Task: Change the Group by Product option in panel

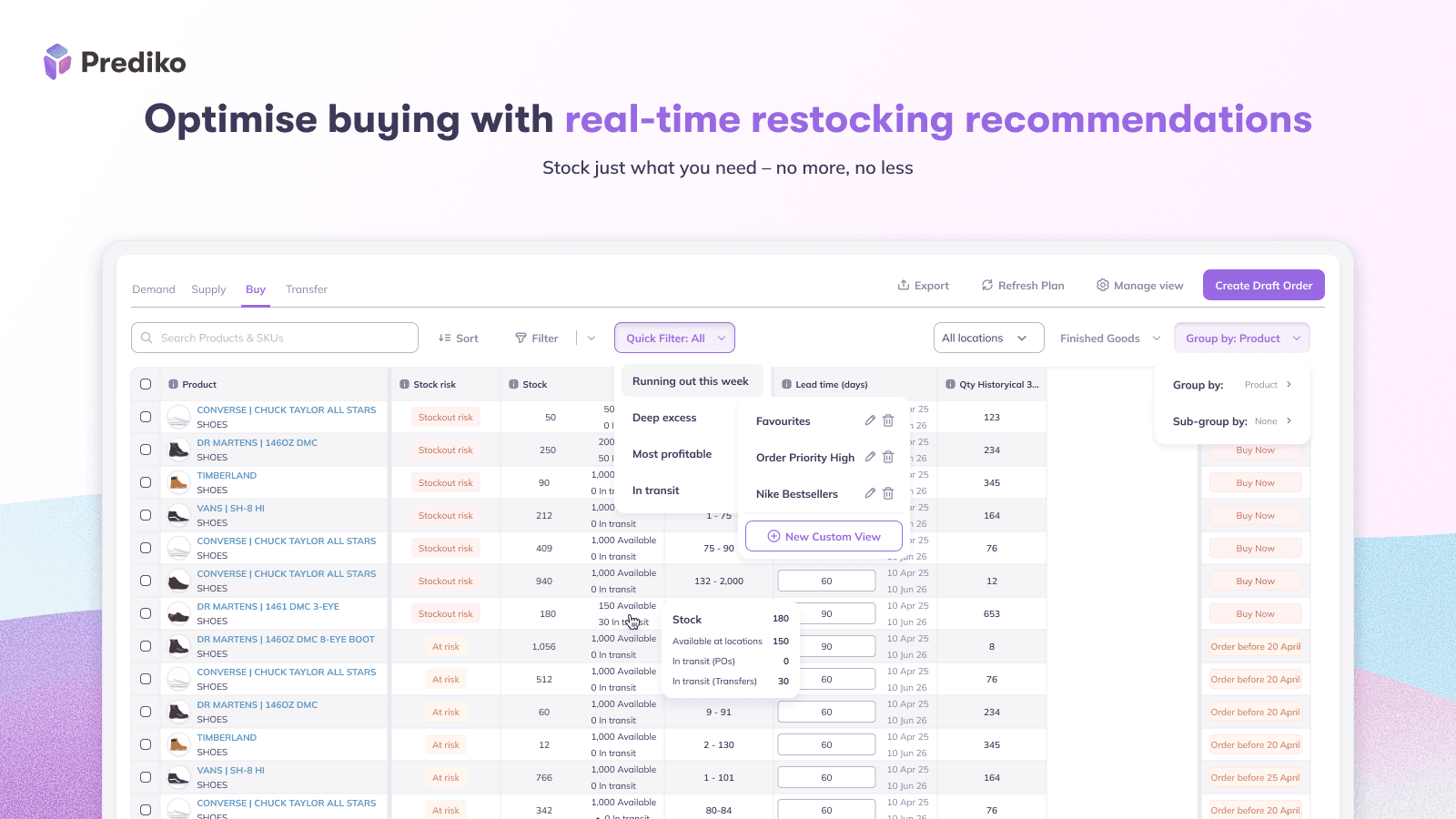Action: point(1269,385)
